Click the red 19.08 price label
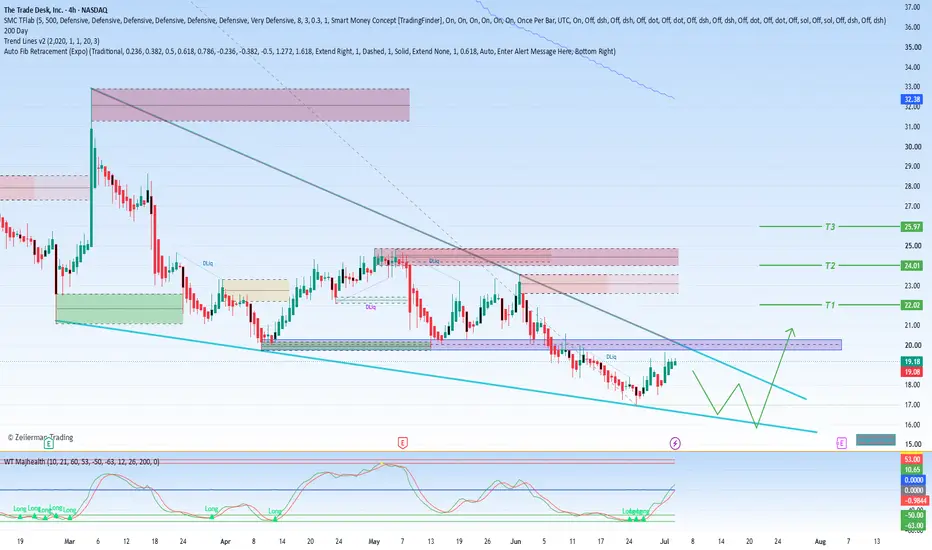The image size is (932, 550). [912, 372]
